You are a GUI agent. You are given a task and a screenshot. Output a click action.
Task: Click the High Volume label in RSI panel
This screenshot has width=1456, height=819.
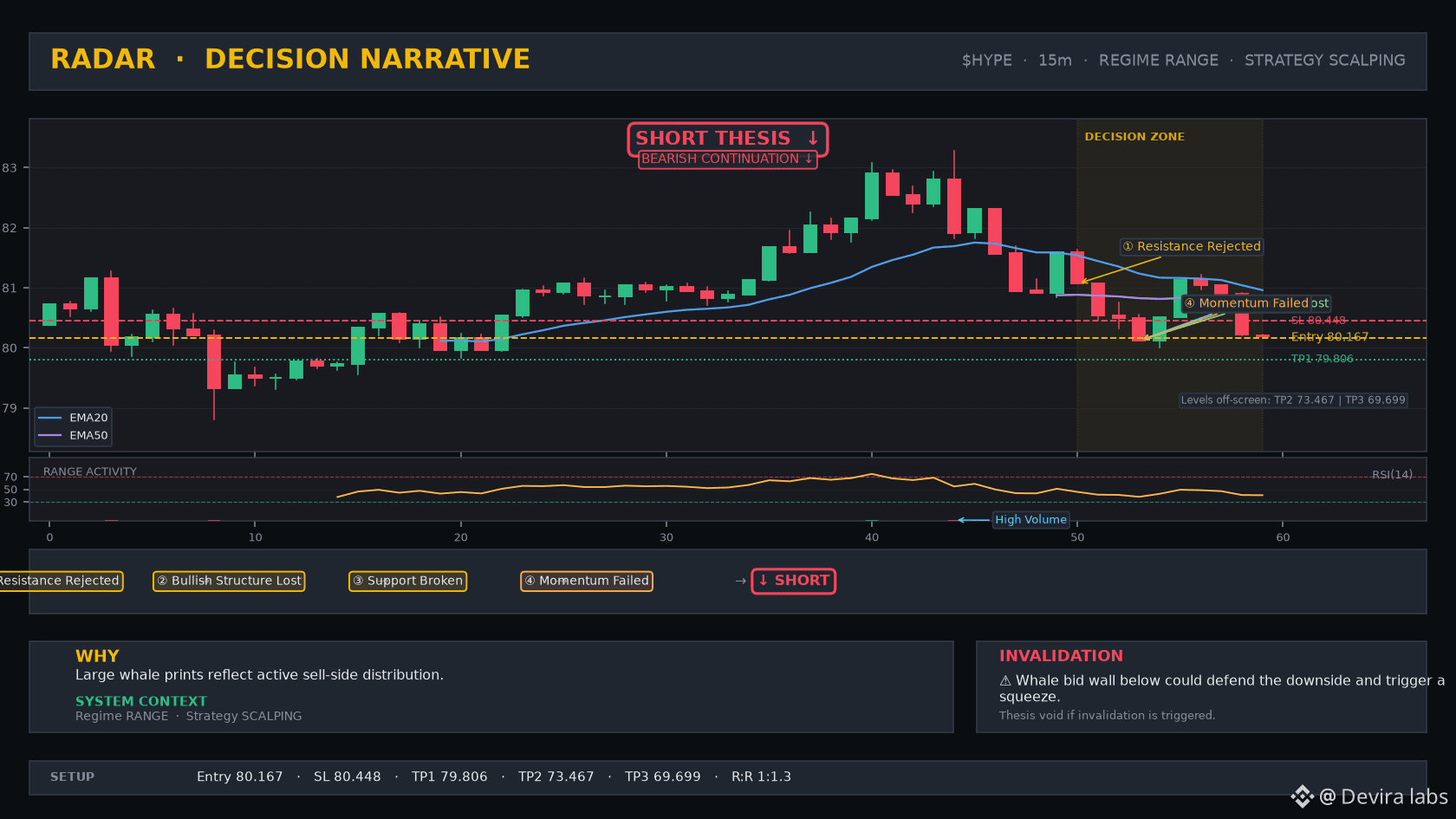pos(1030,520)
